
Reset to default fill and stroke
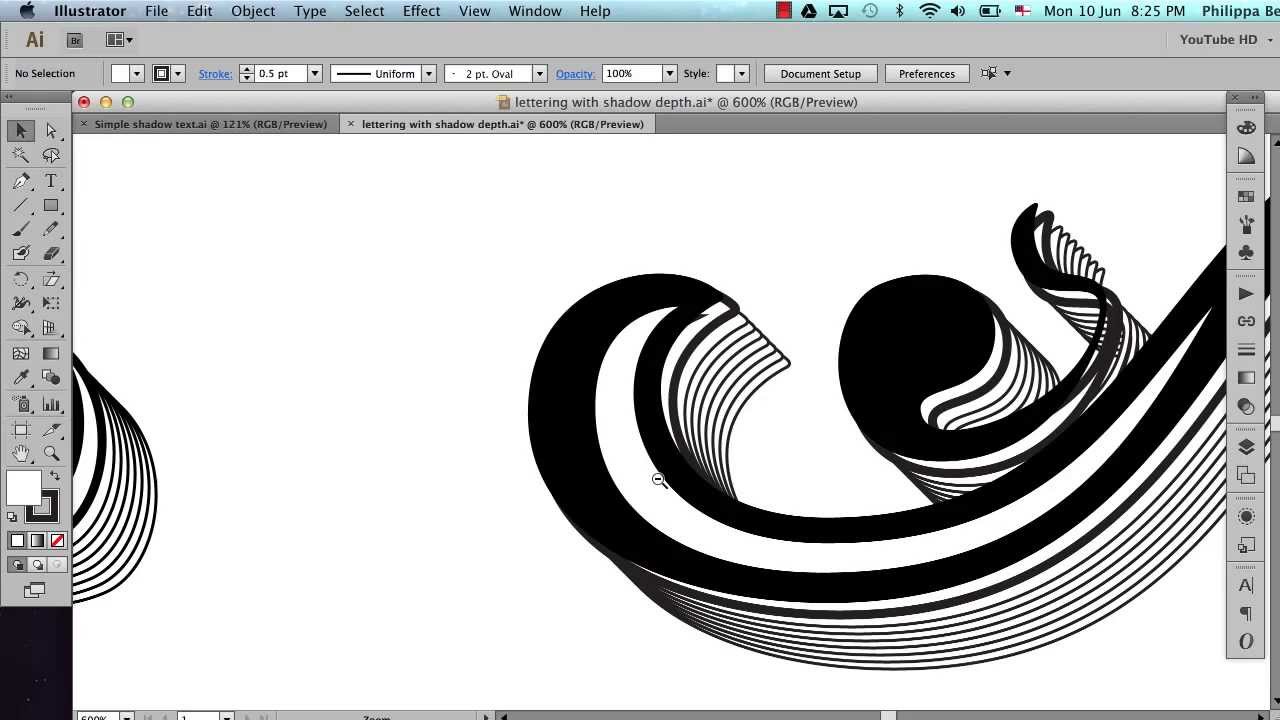[12, 517]
